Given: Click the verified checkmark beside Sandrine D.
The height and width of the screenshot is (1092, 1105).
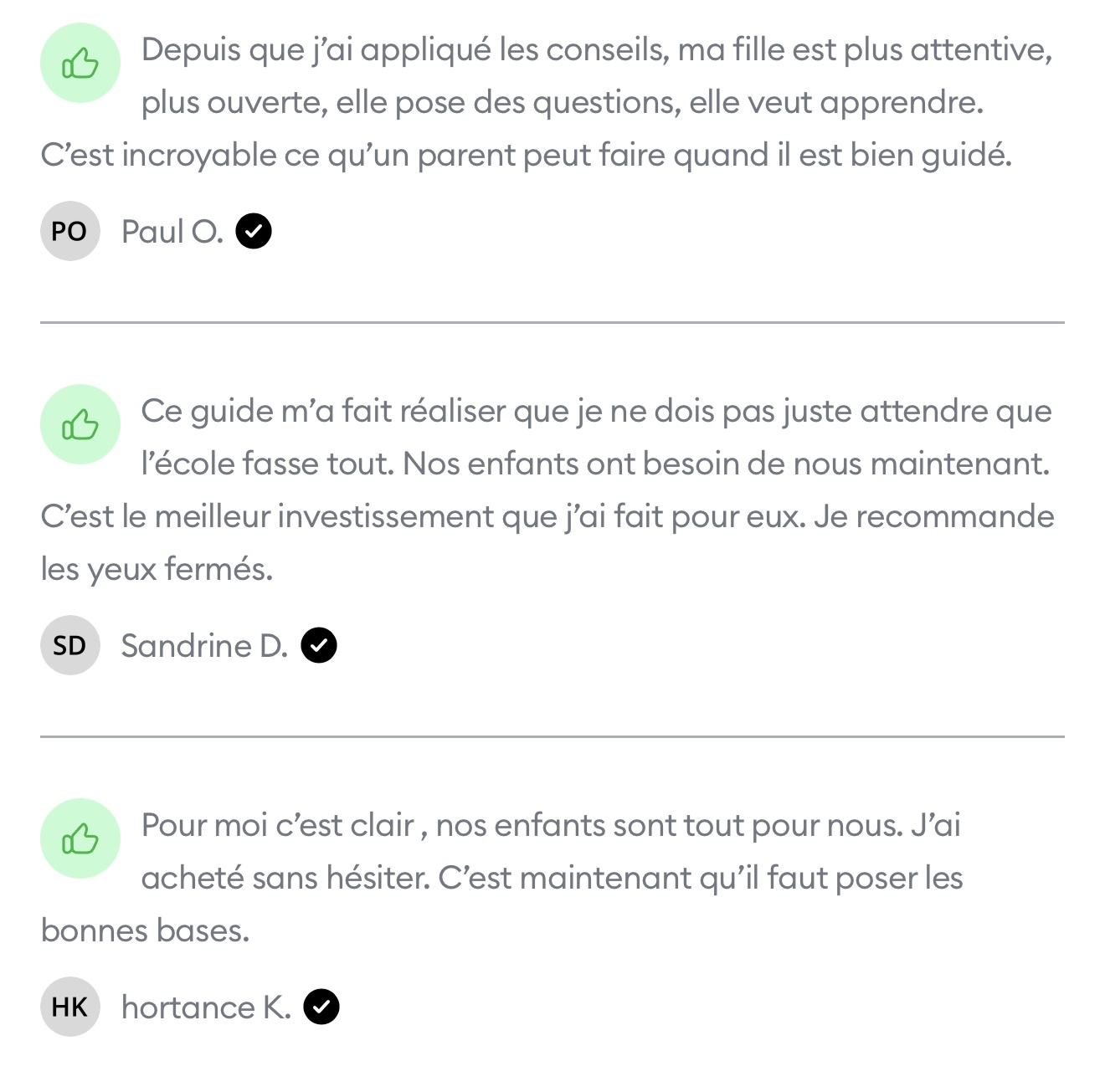Looking at the screenshot, I should click(319, 645).
